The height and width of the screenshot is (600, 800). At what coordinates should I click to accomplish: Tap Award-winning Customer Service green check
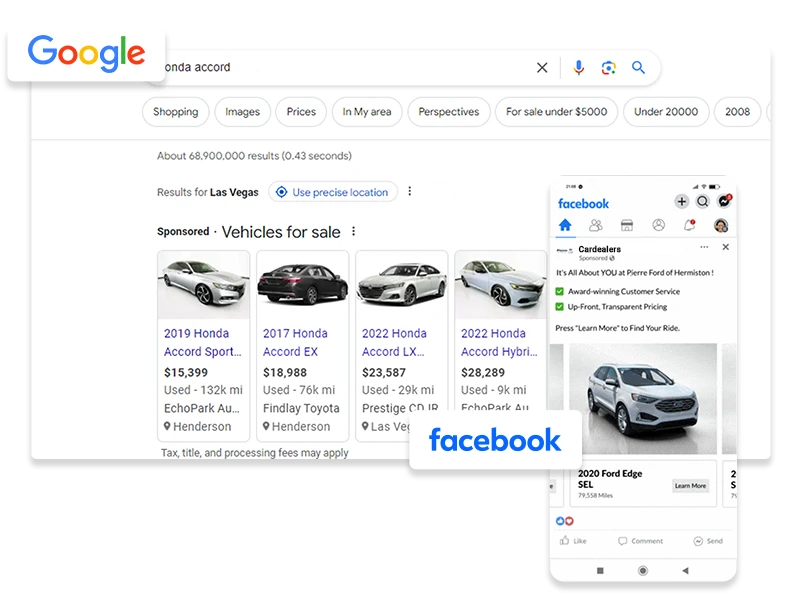(x=559, y=291)
